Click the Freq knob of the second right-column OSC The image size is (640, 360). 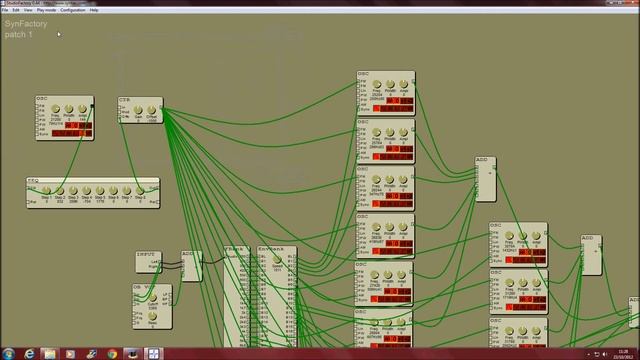pos(509,283)
